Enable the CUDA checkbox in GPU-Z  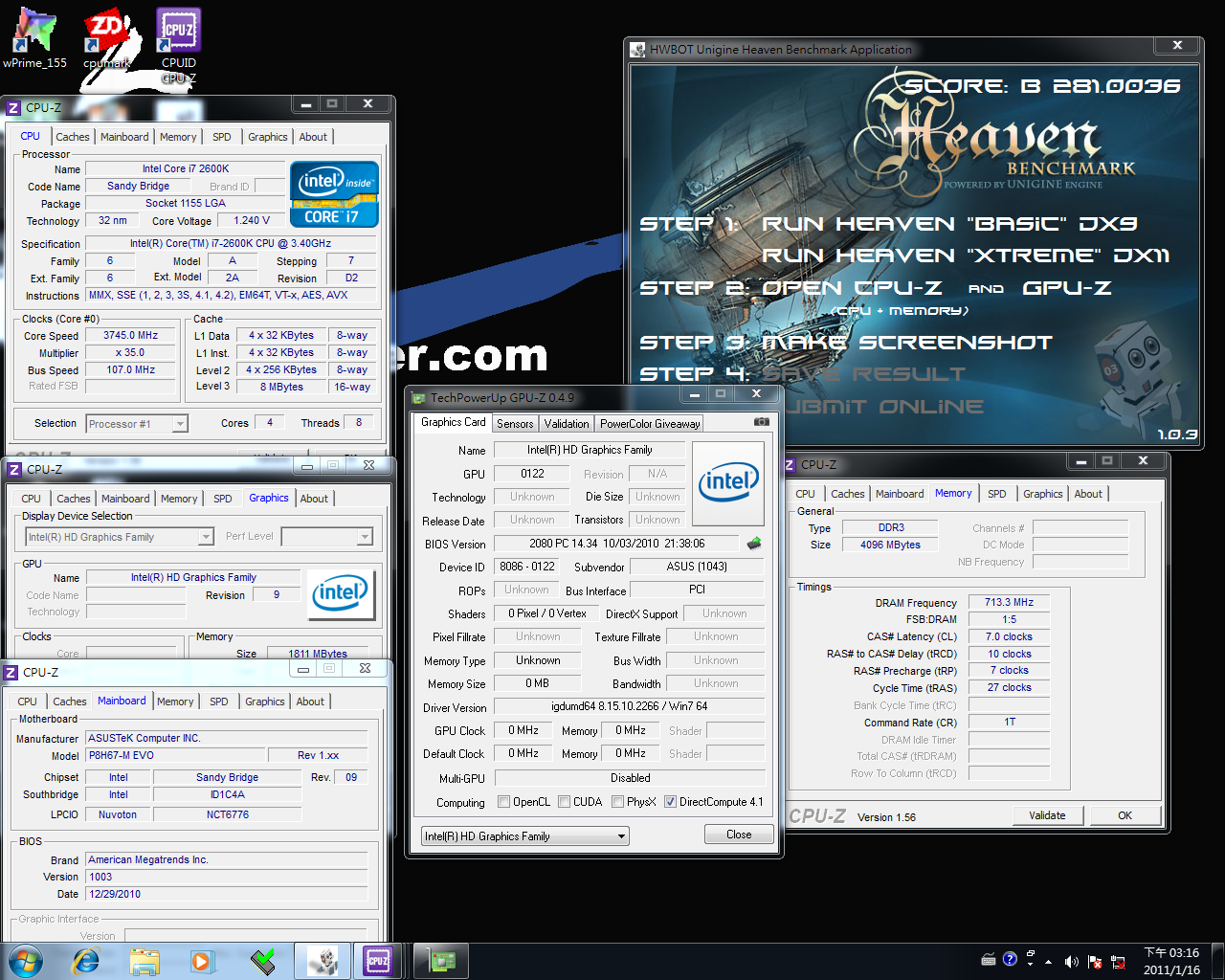click(565, 802)
